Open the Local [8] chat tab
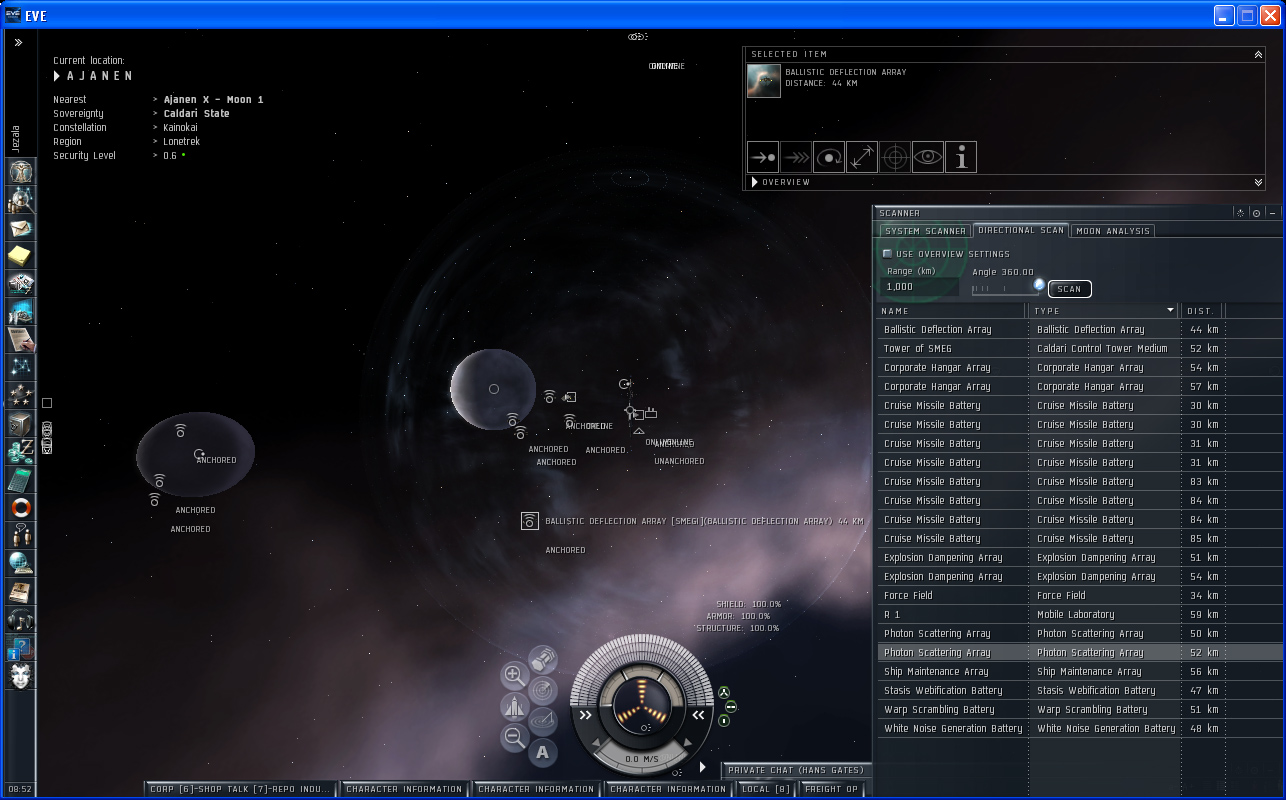This screenshot has width=1286, height=800. [x=767, y=789]
